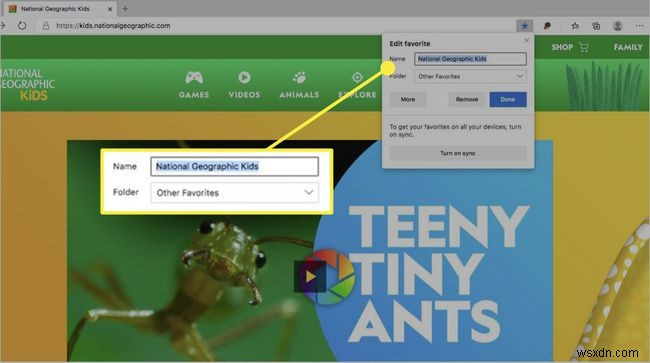Open the user profile avatar icon

click(618, 26)
